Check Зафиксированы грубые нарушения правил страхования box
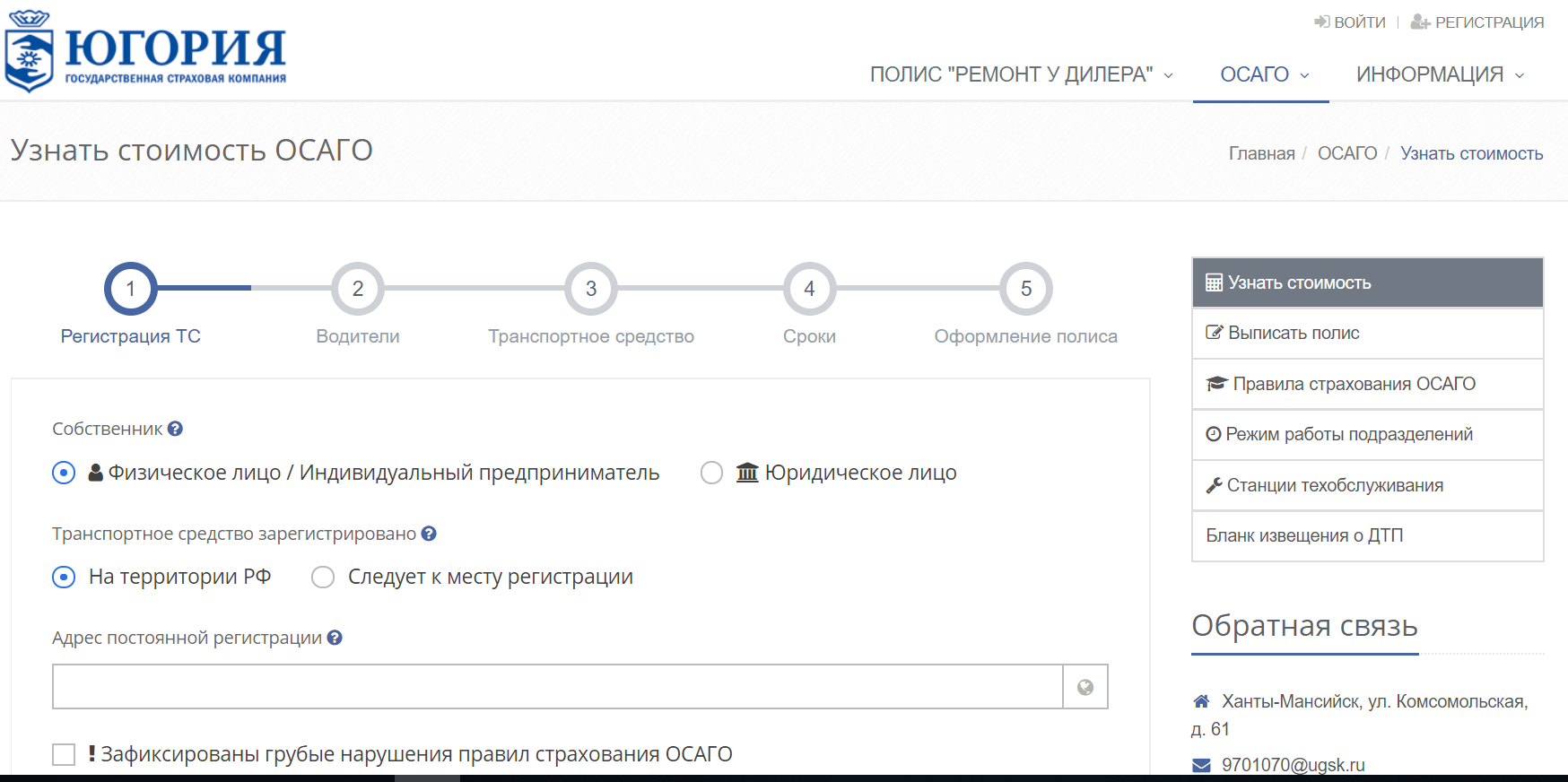Image resolution: width=1568 pixels, height=782 pixels. point(64,754)
